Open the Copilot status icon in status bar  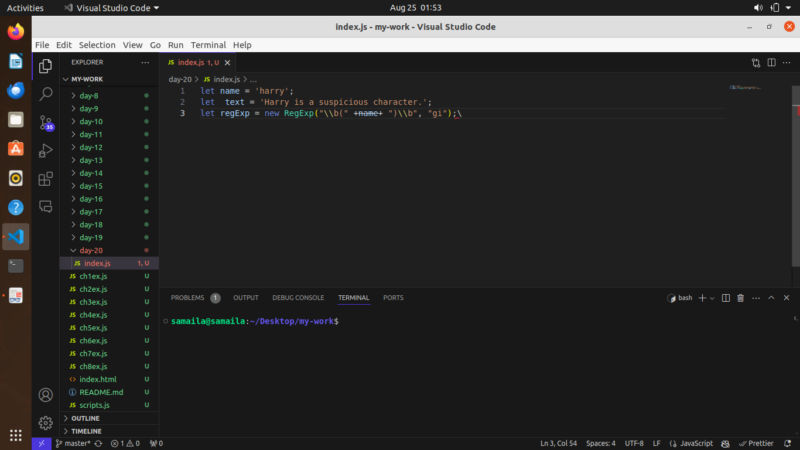(725, 443)
